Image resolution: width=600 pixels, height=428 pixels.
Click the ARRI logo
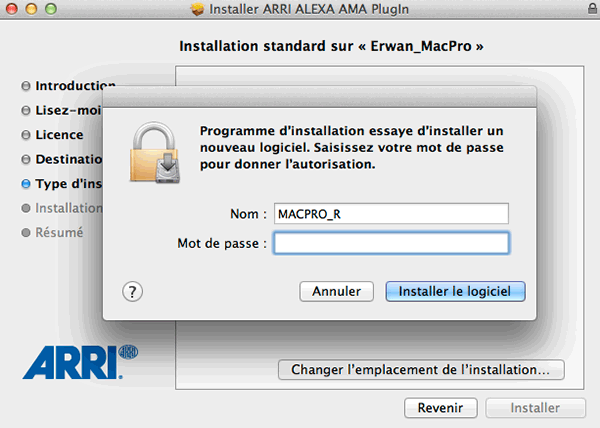[x=80, y=362]
